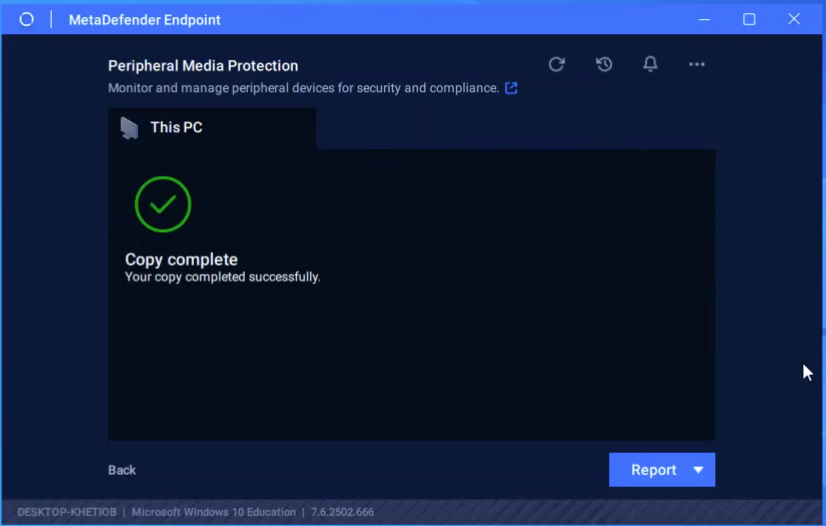Go Back to previous screen
The width and height of the screenshot is (826, 526).
pos(122,470)
